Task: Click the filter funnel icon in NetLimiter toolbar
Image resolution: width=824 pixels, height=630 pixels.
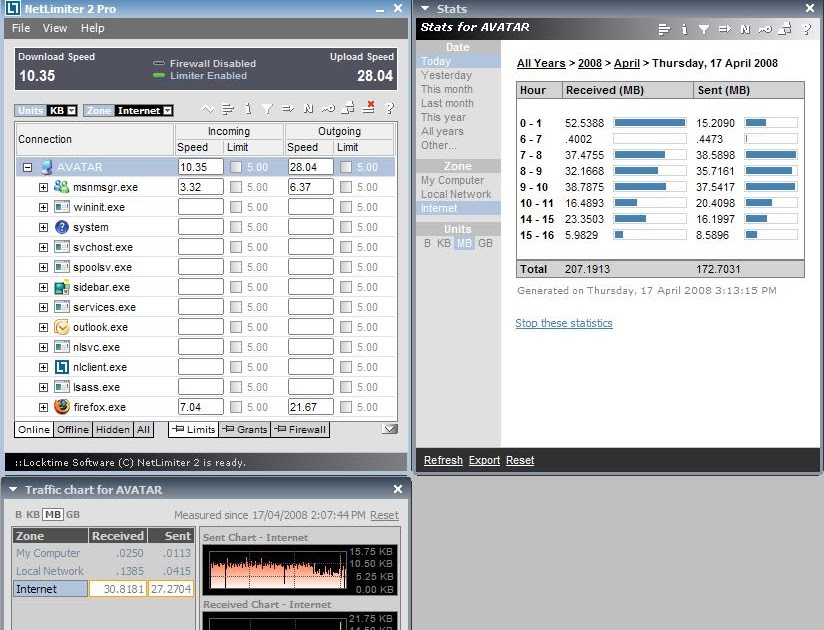Action: (267, 109)
